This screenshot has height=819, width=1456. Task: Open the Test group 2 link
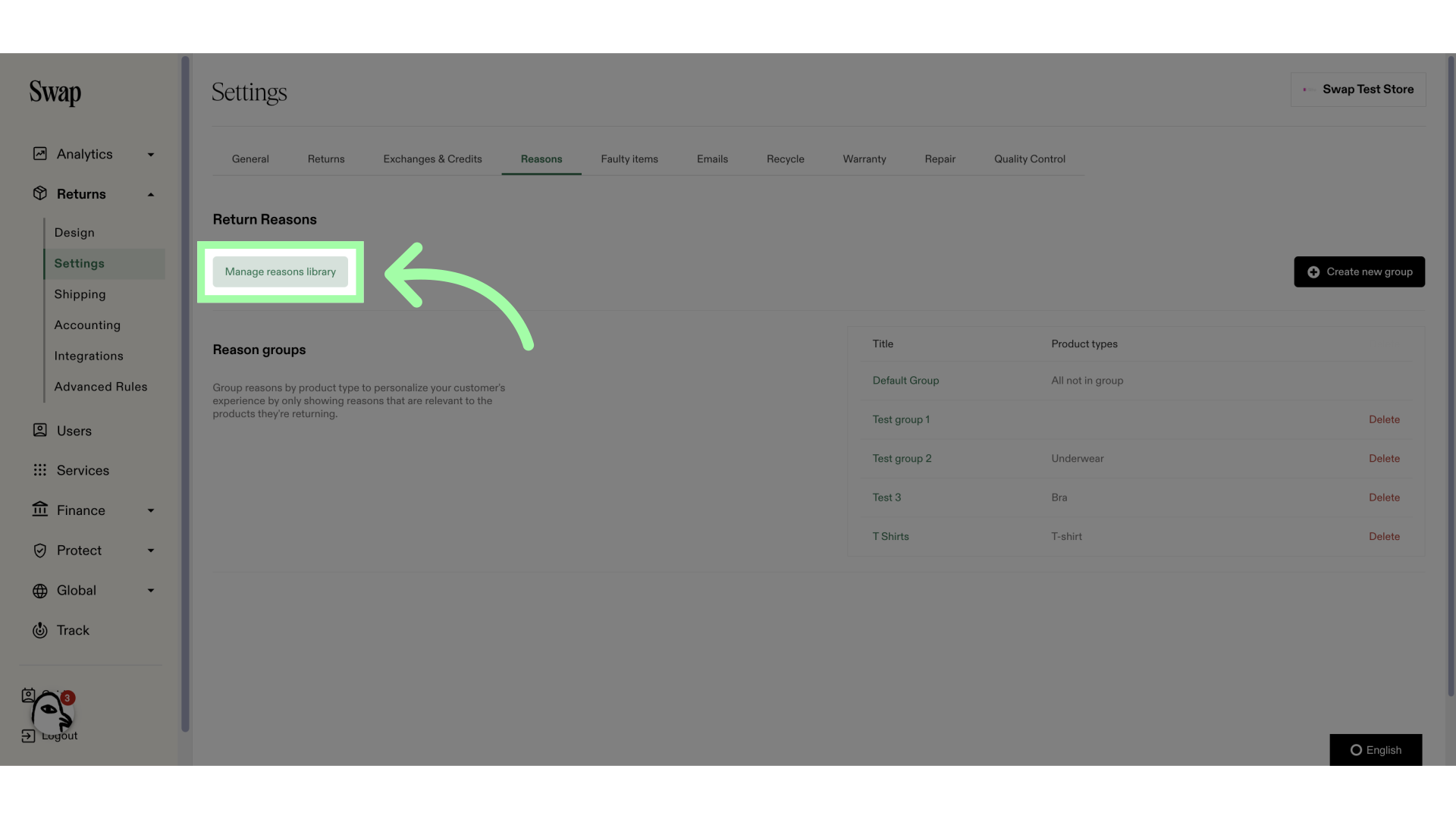pos(902,459)
